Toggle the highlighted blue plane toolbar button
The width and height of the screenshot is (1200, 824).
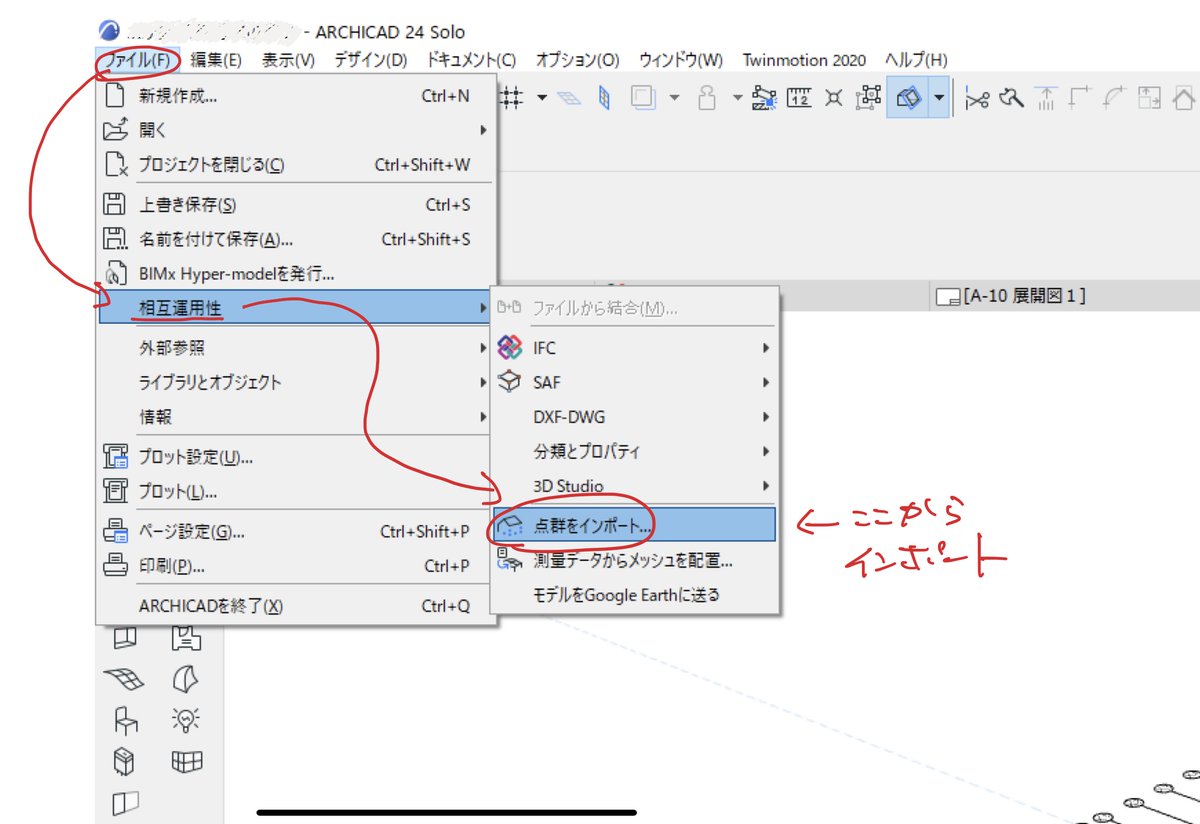tap(908, 98)
